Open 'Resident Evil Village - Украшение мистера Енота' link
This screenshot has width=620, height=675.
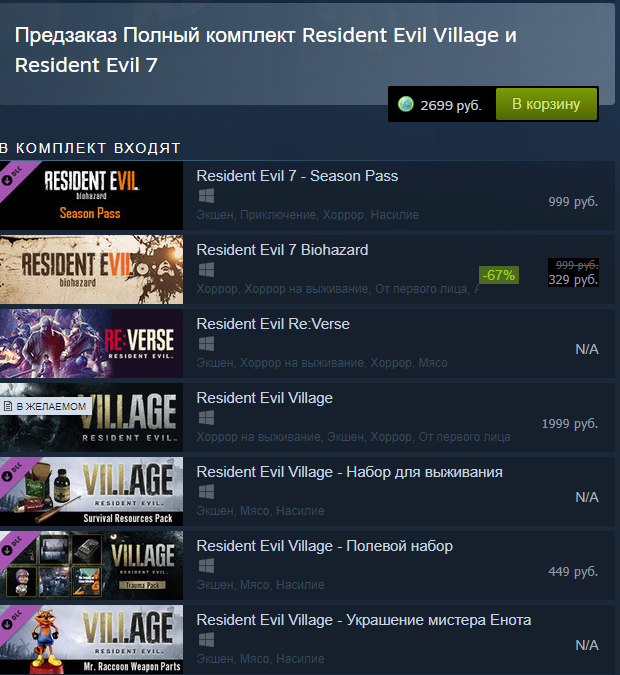(x=364, y=620)
